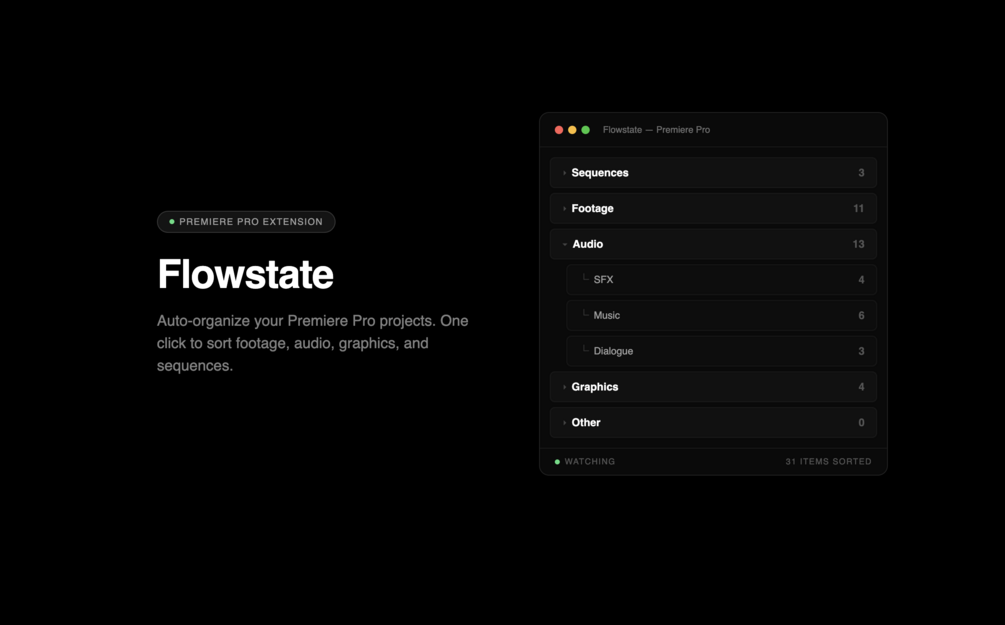Click the green WATCHING status indicator
1005x625 pixels.
pos(557,462)
